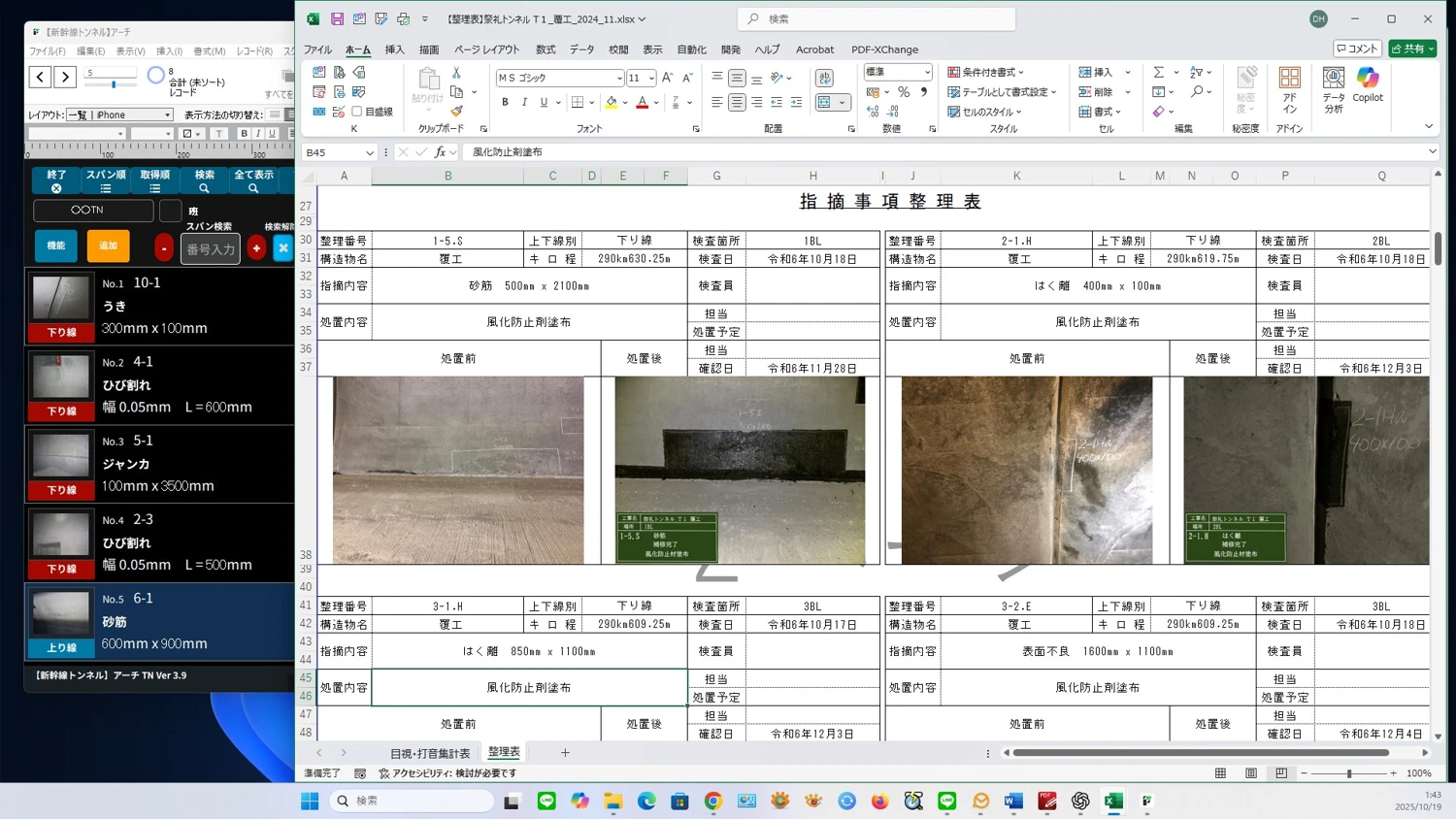The width and height of the screenshot is (1456, 819).
Task: Click the アドイン (Add-ins) icon
Action: tap(1289, 90)
